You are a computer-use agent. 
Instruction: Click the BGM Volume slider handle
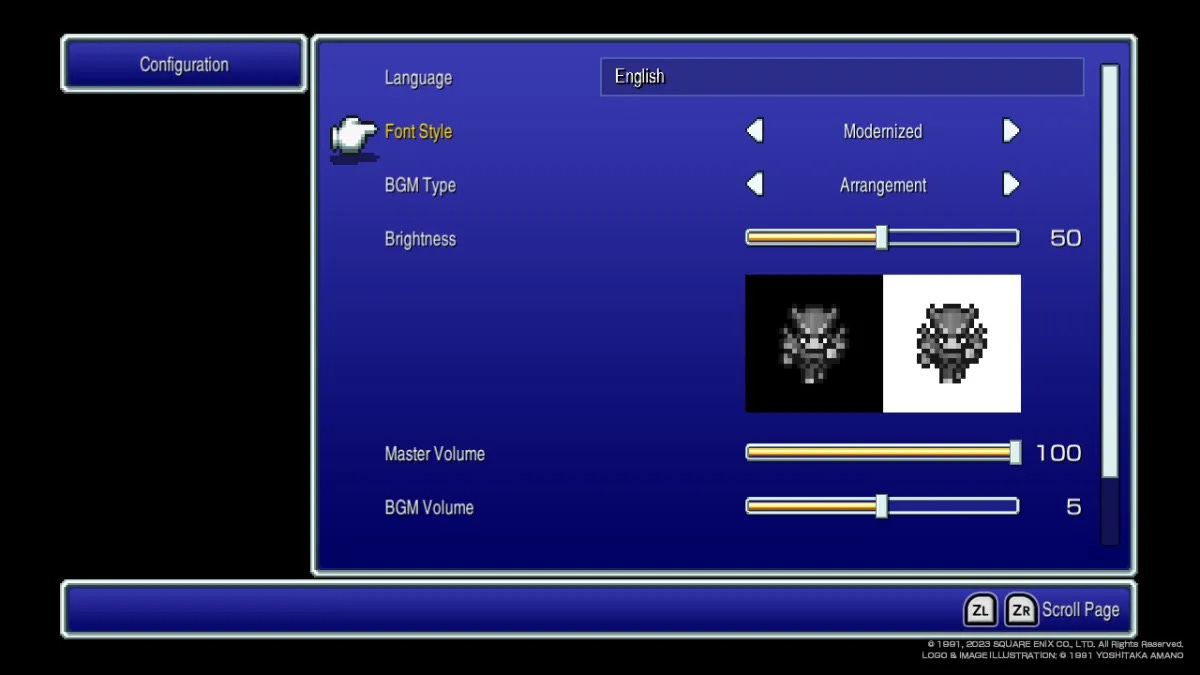(x=881, y=506)
